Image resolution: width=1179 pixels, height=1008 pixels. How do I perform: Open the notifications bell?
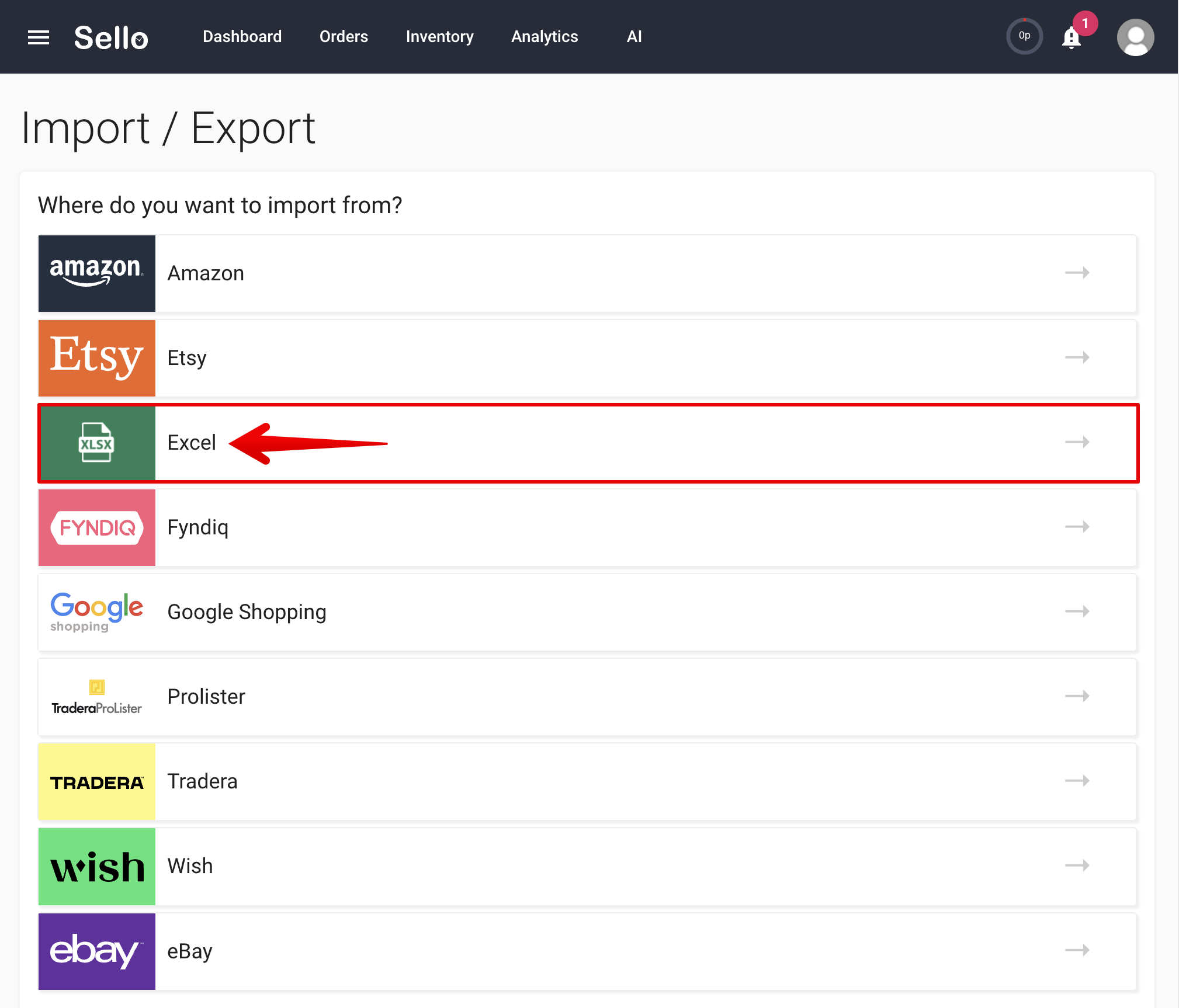pyautogui.click(x=1071, y=37)
